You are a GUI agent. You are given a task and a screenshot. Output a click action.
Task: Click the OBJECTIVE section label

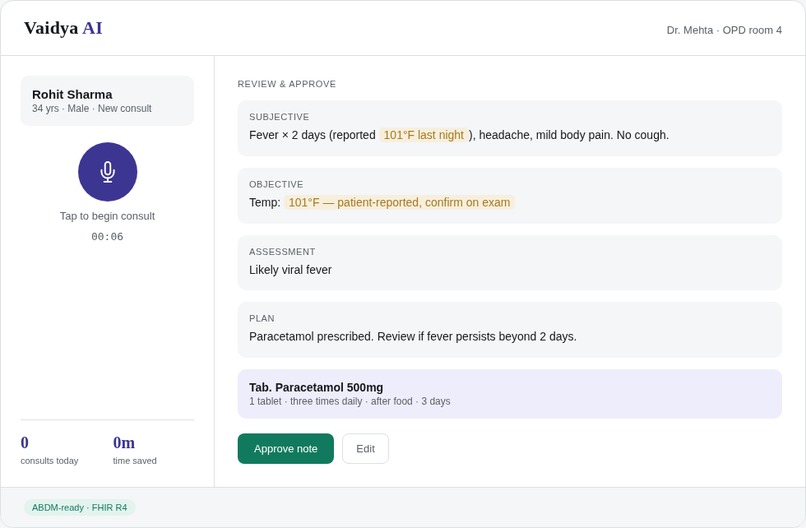point(276,185)
